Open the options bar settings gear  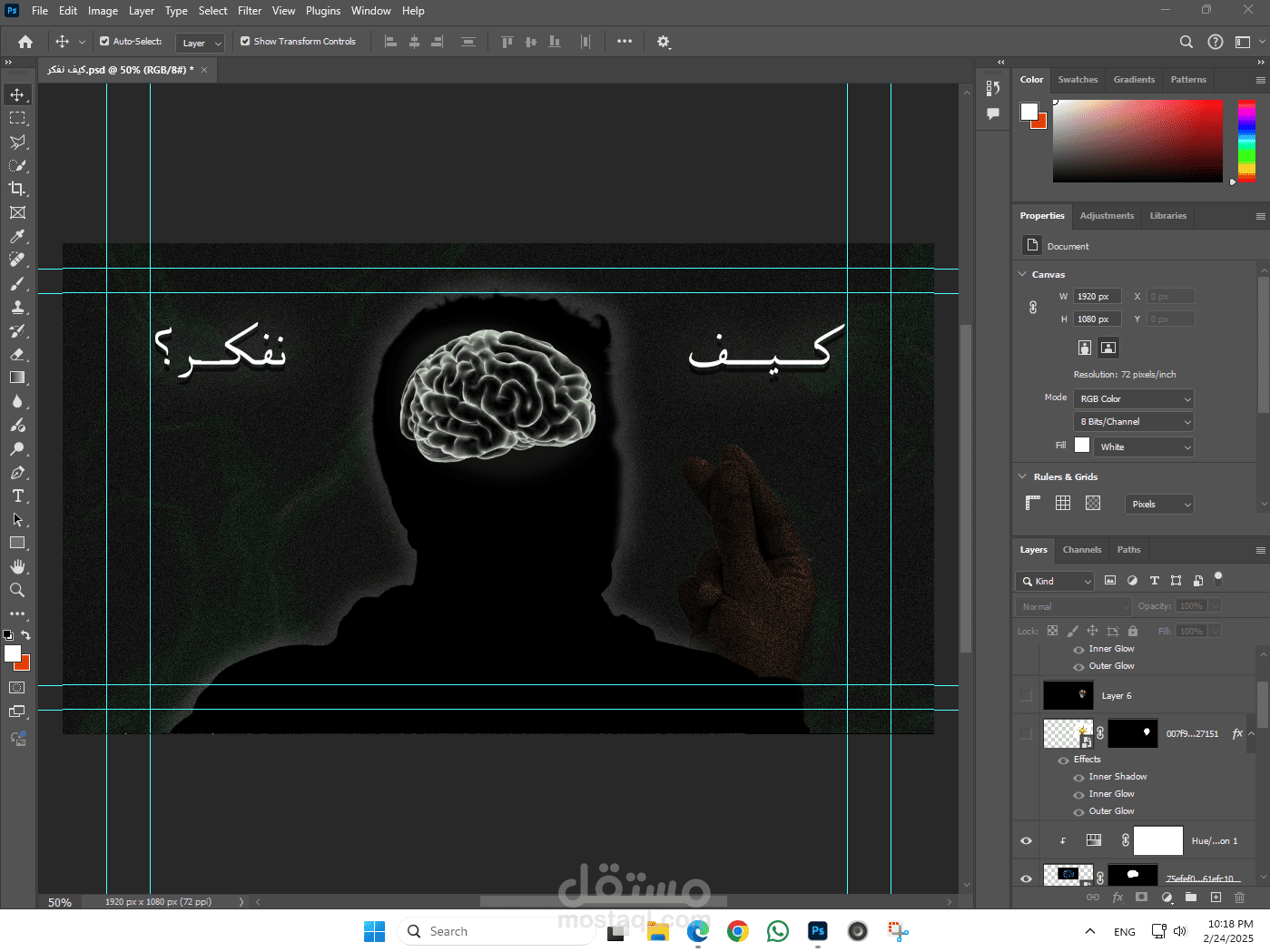664,42
